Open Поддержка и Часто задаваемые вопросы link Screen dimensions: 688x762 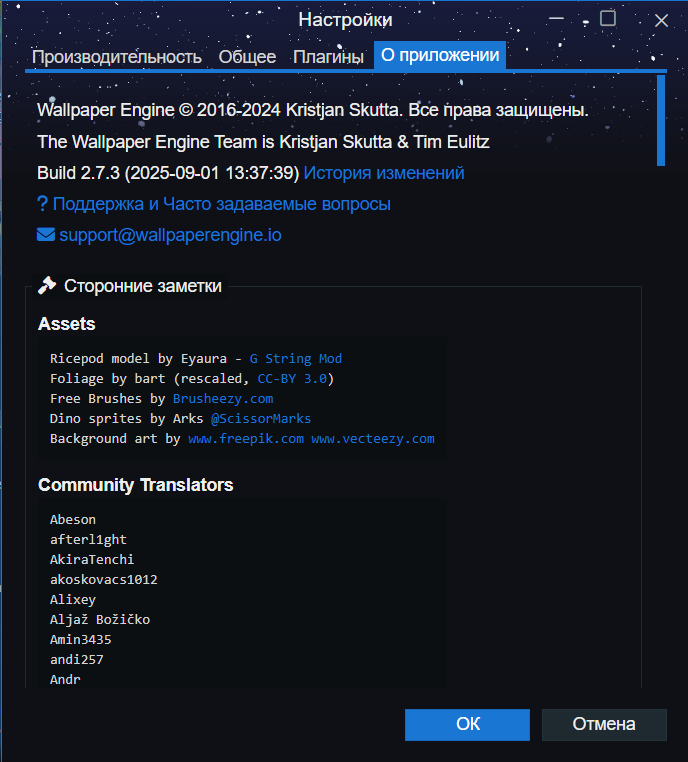222,204
